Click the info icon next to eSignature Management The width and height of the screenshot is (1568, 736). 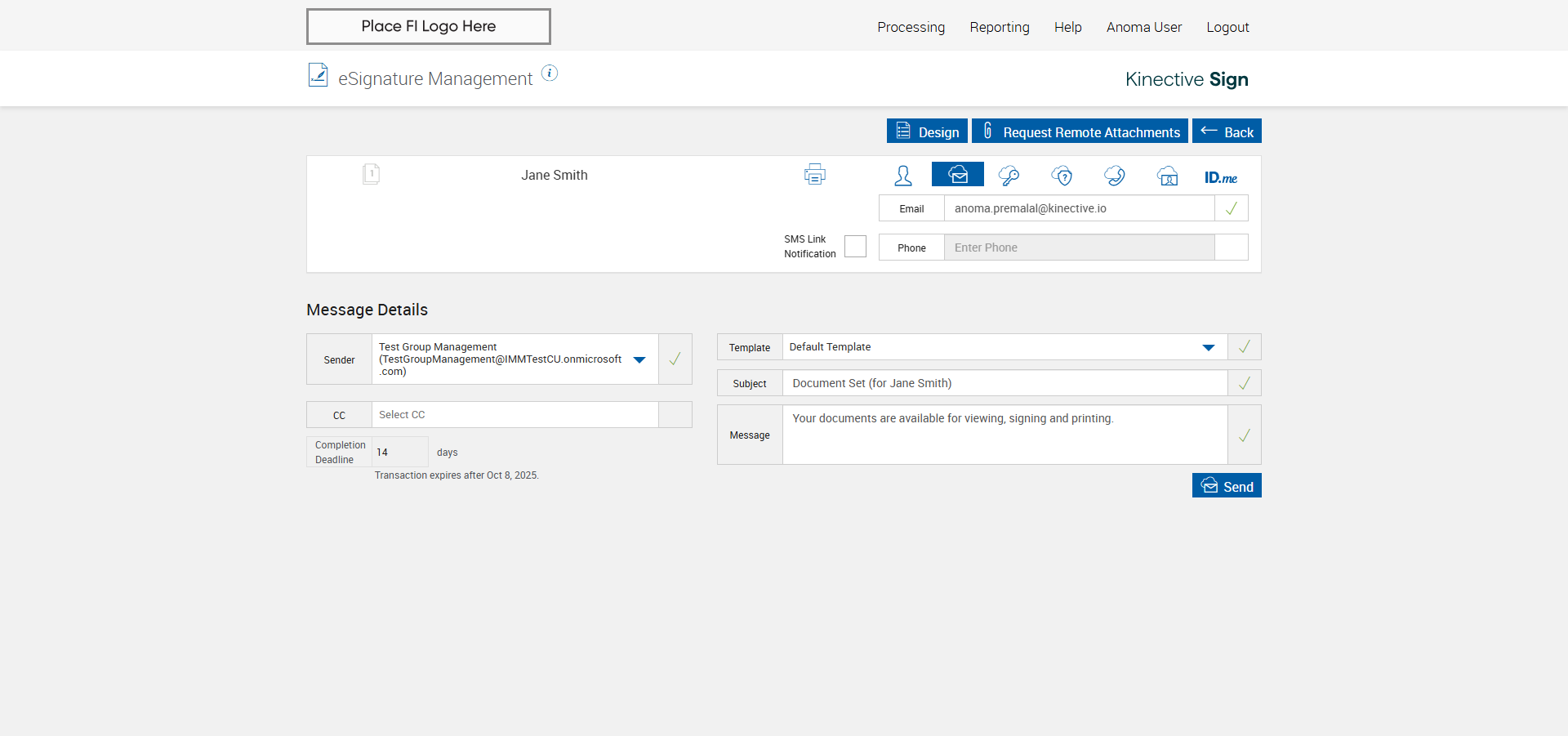tap(550, 74)
